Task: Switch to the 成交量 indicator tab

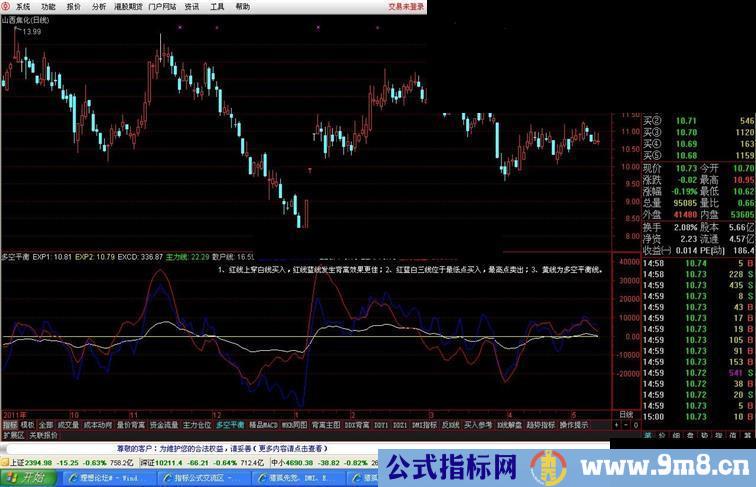Action: click(x=68, y=425)
